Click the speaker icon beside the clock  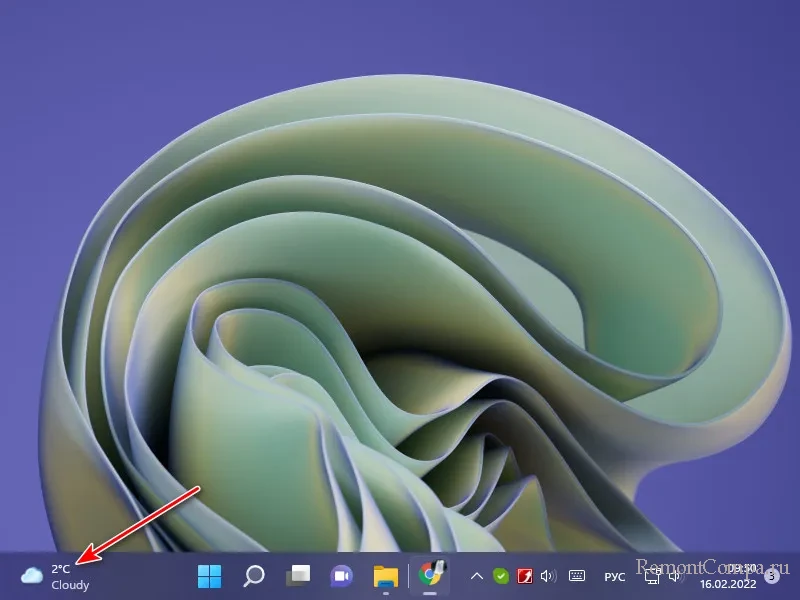pos(675,576)
